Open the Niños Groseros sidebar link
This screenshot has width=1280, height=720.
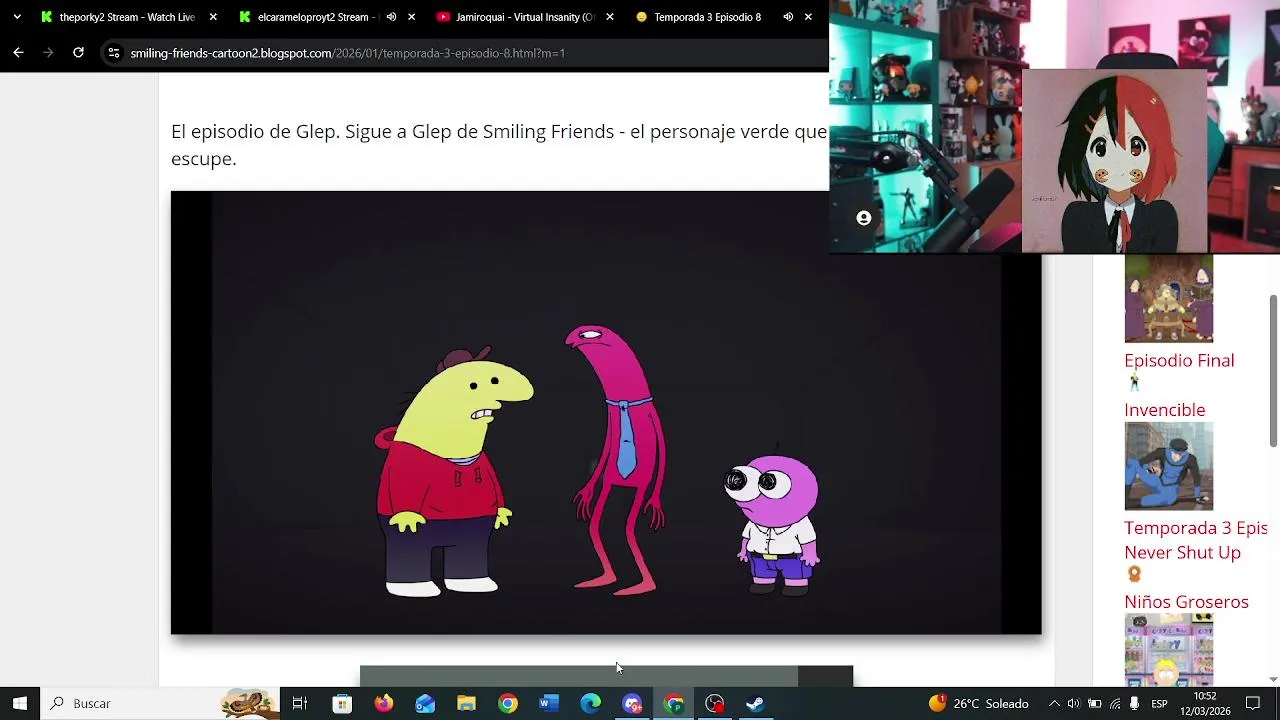(x=1186, y=602)
